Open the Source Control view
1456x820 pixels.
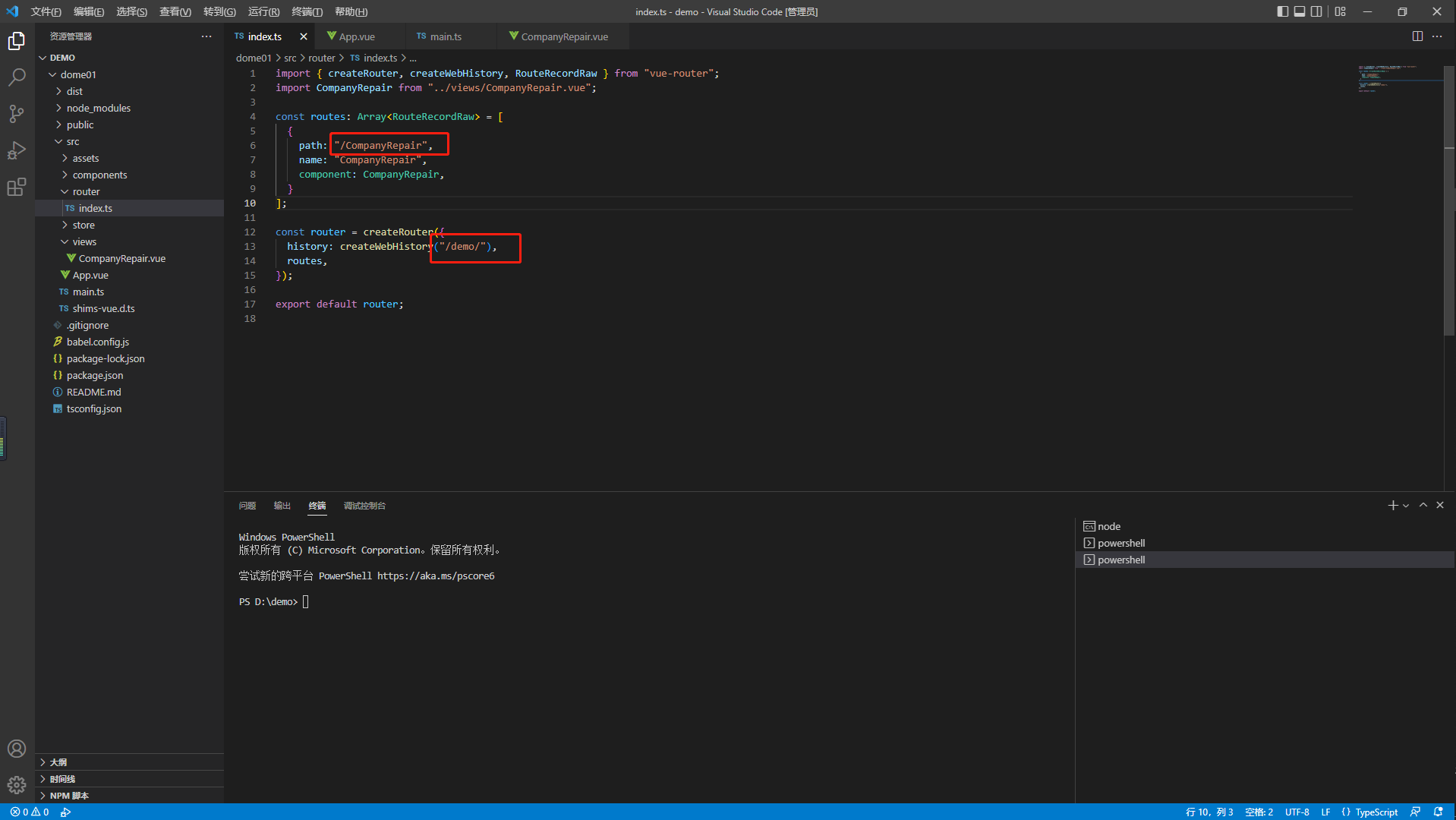pos(17,114)
